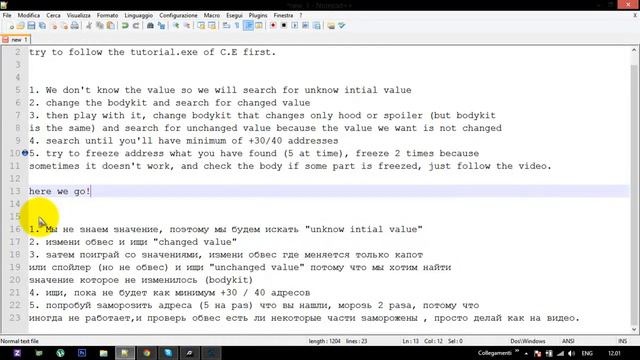Viewport: 640px width, 360px height.
Task: Click 'Ln : 13' in the status bar
Action: (x=410, y=341)
